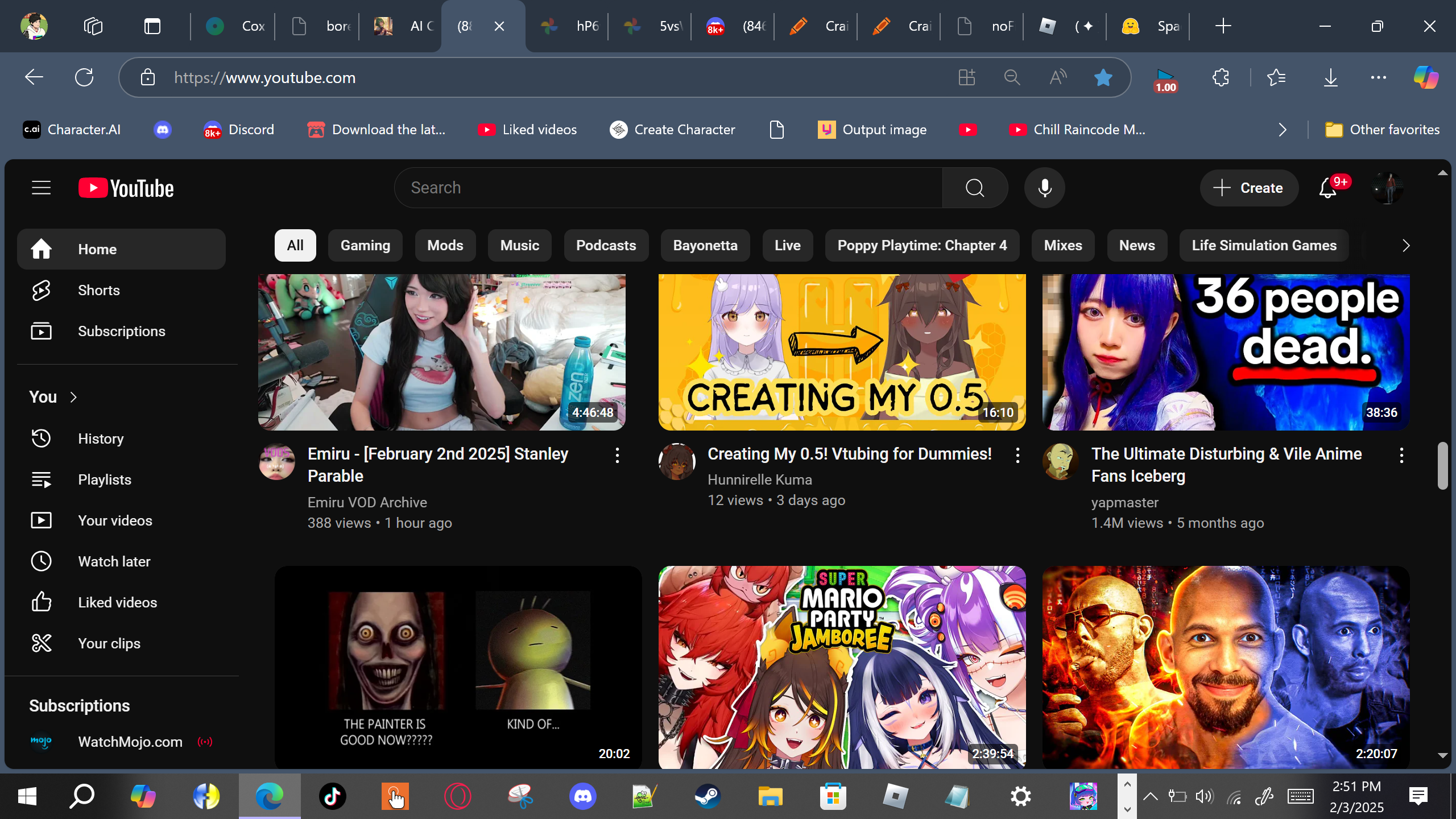Close the active YouTube tab

[499, 26]
